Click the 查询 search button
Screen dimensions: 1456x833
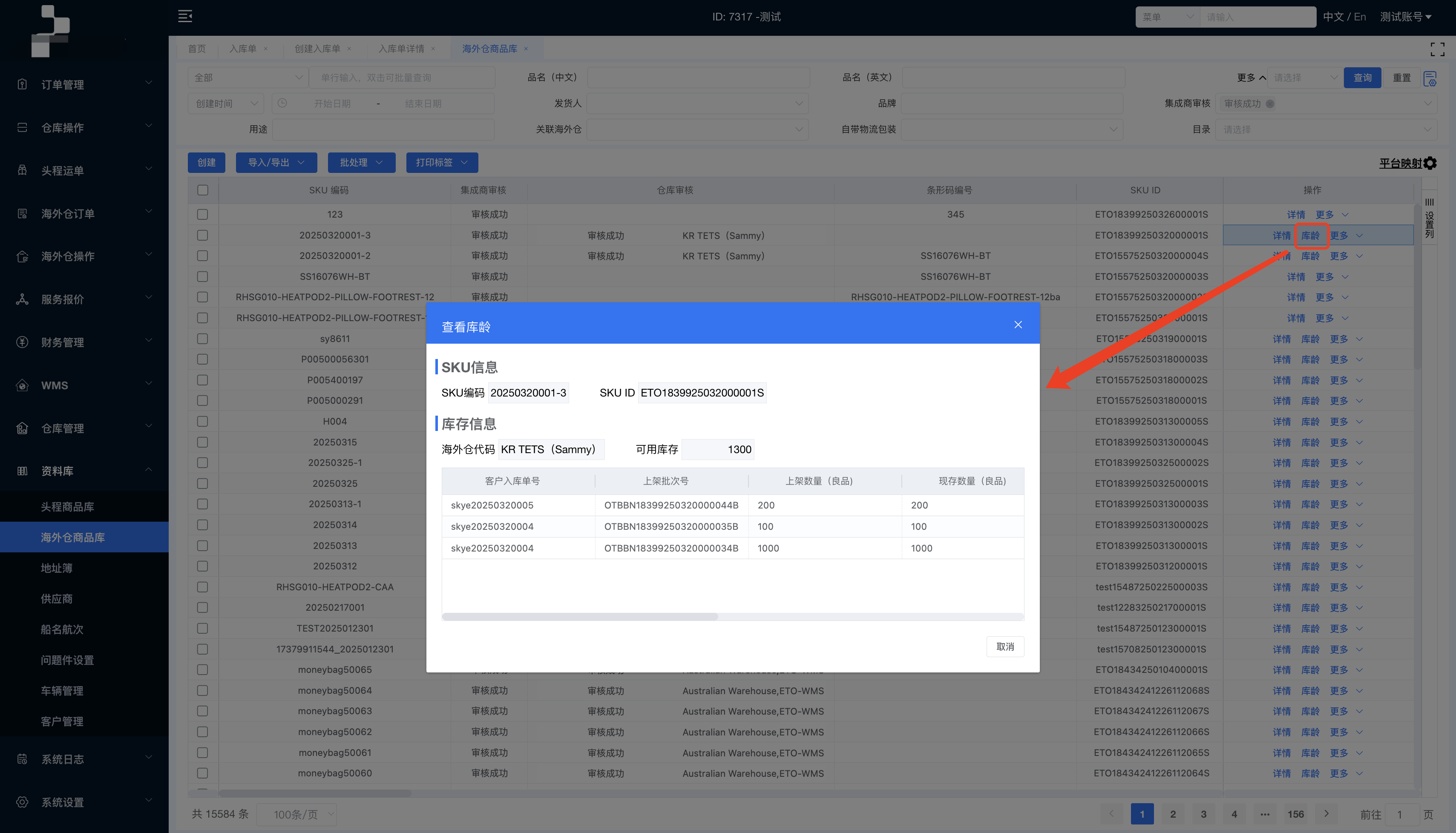click(x=1362, y=78)
